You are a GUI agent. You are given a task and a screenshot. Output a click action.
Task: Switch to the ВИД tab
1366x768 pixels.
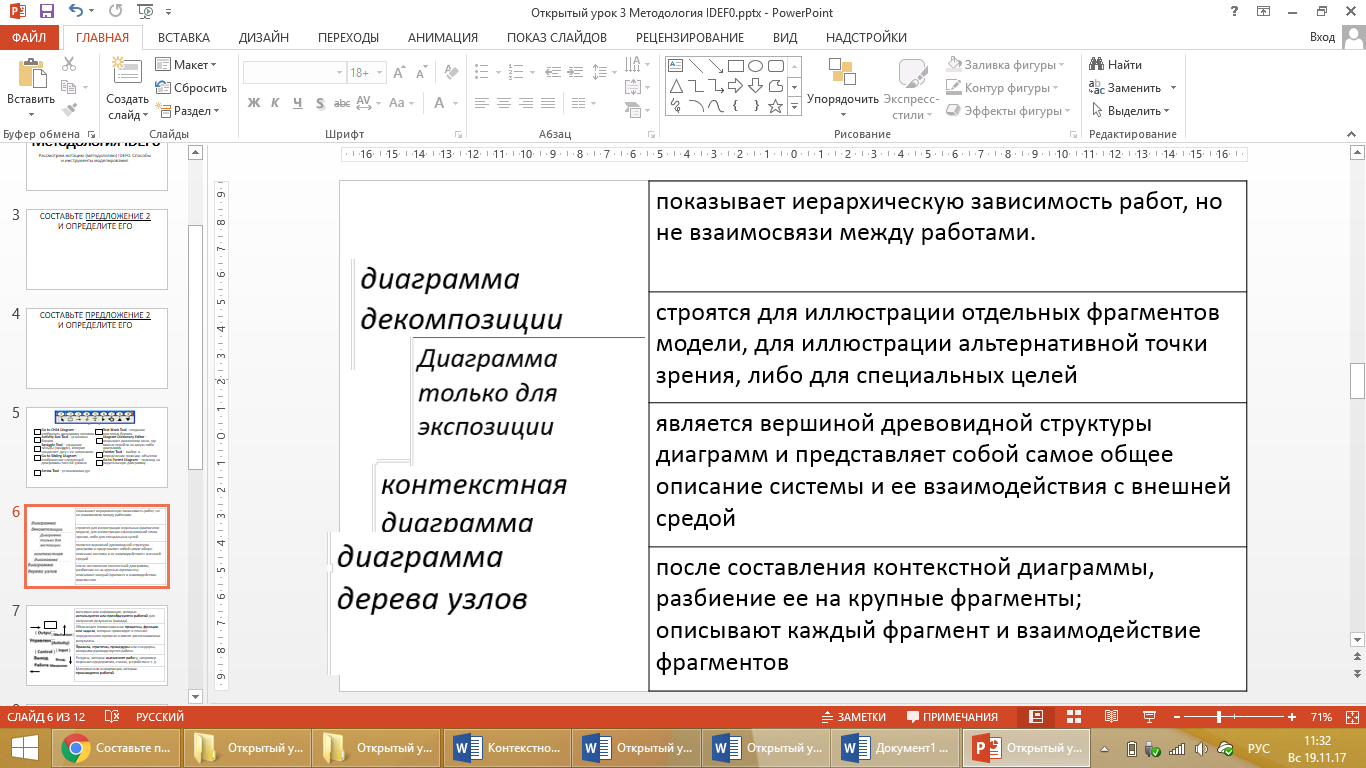coord(785,38)
